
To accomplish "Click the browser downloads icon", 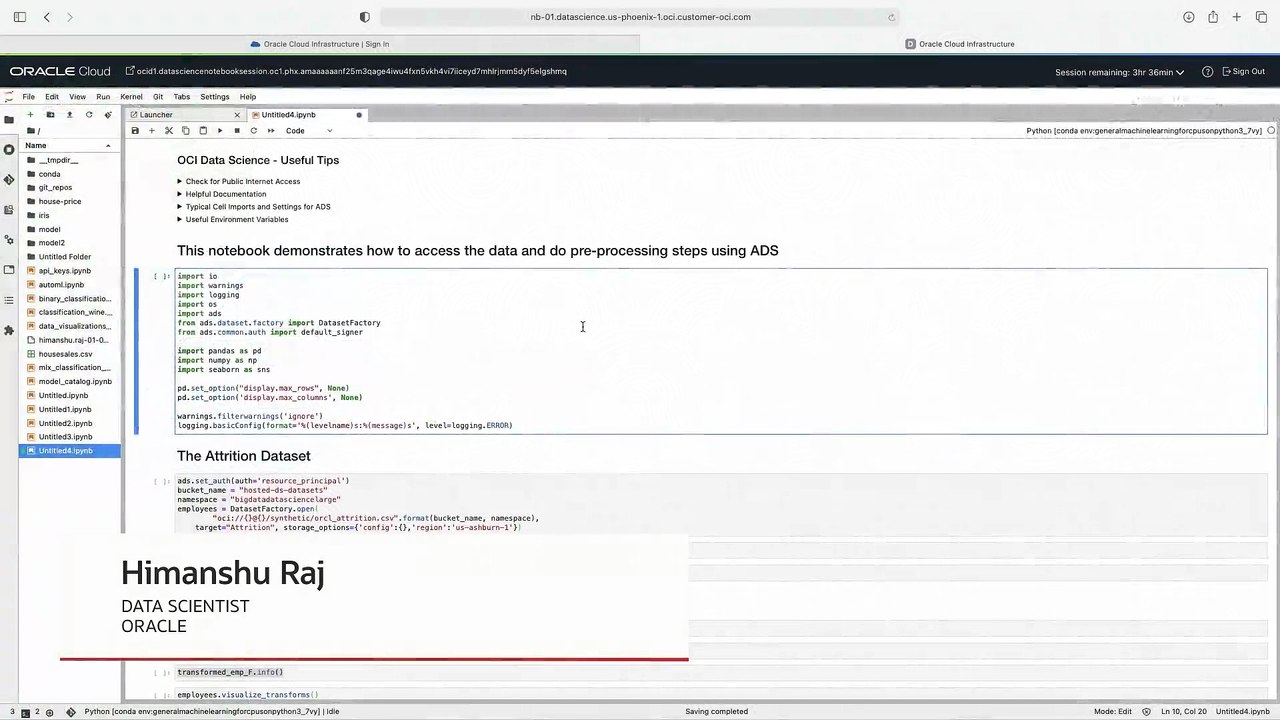I will pyautogui.click(x=1188, y=17).
